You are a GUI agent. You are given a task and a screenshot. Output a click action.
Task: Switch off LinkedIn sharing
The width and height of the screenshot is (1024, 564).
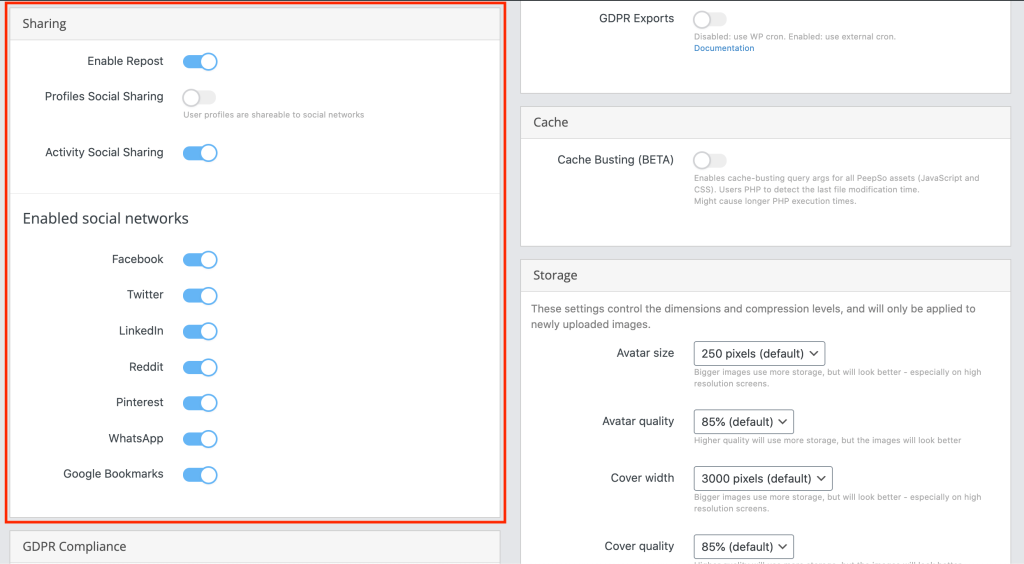pos(200,331)
